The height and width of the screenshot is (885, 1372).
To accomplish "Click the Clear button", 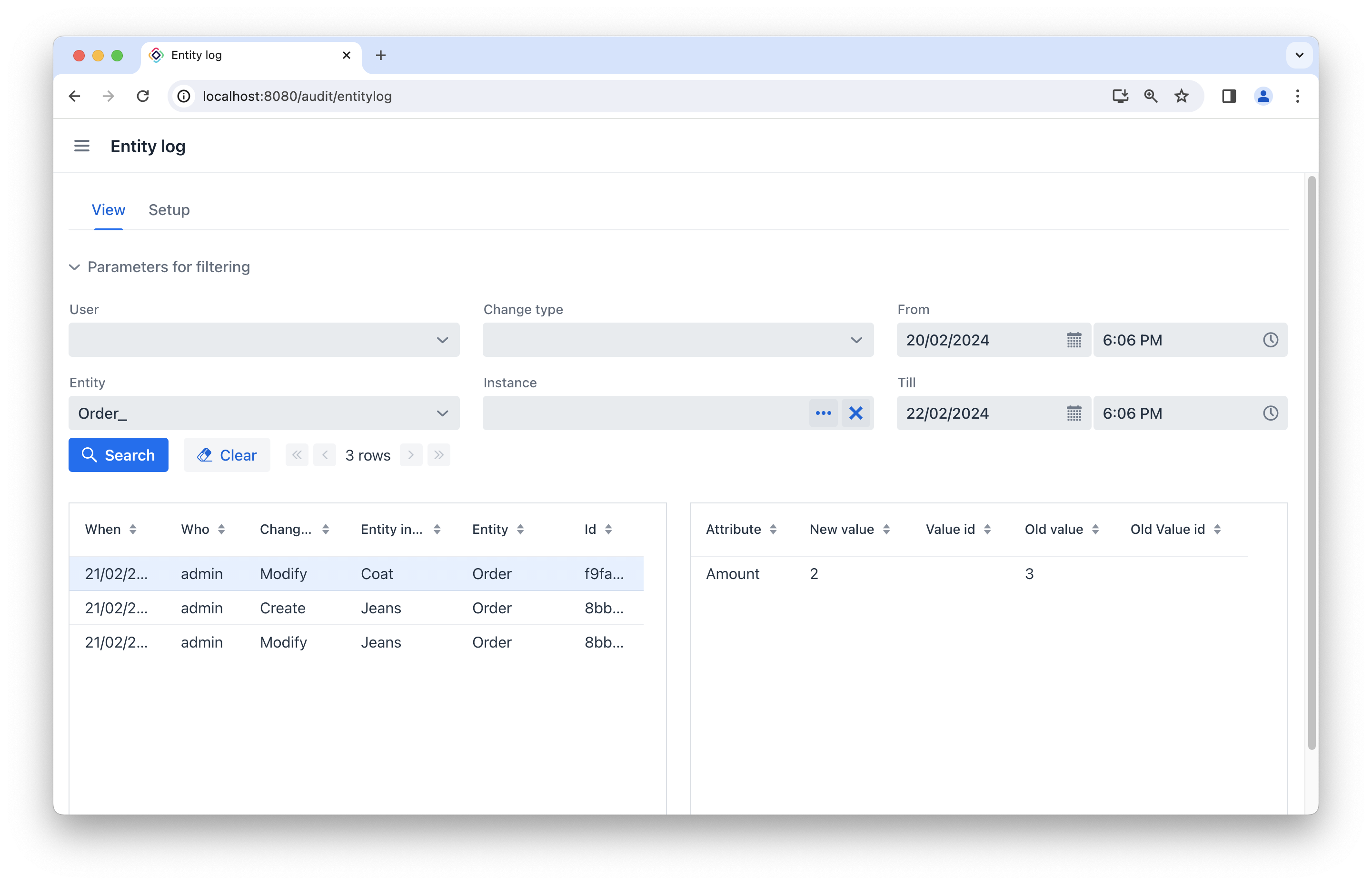I will [x=227, y=455].
